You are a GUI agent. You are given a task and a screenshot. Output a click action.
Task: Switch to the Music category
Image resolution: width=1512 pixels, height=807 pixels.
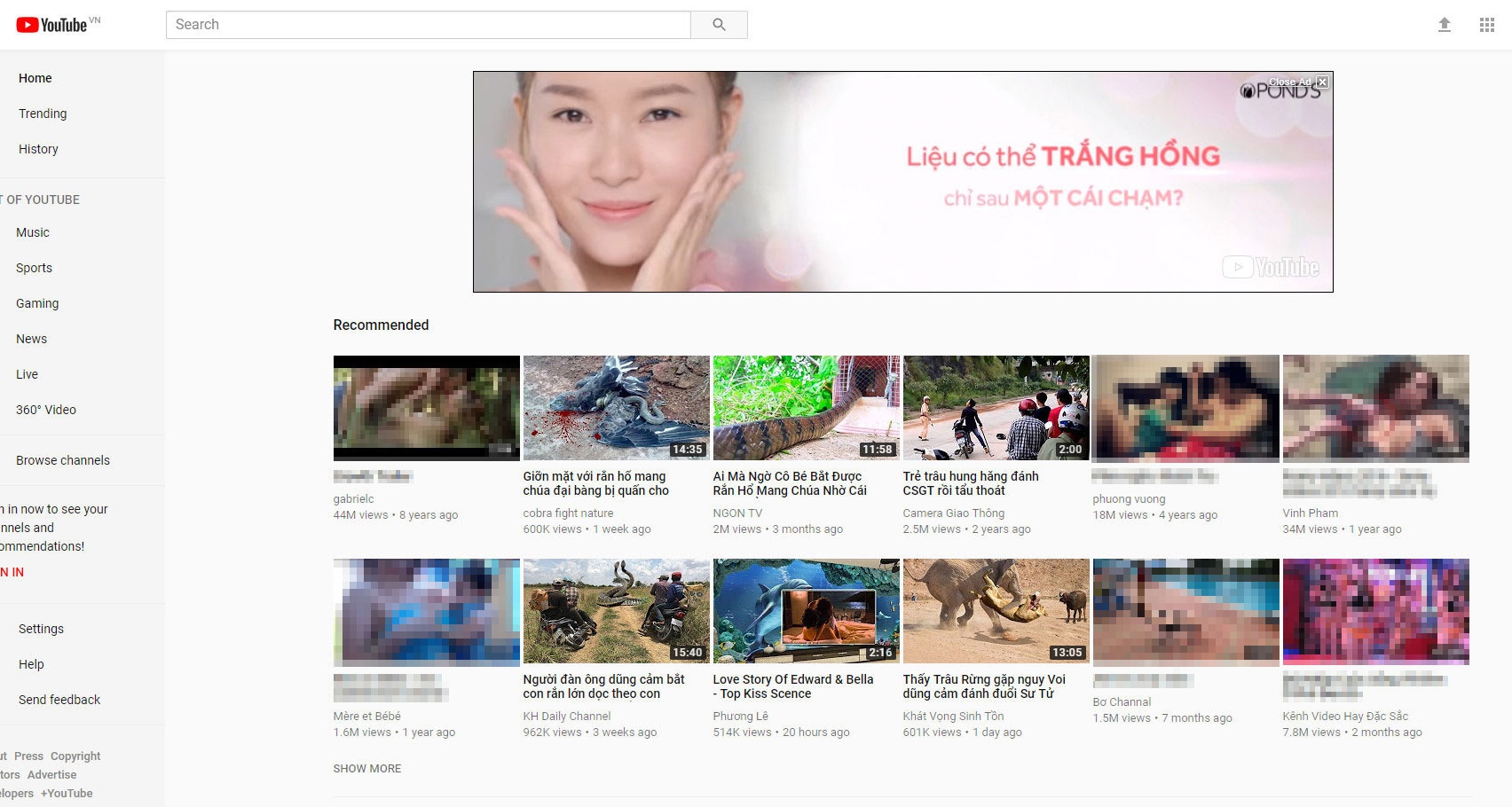32,232
